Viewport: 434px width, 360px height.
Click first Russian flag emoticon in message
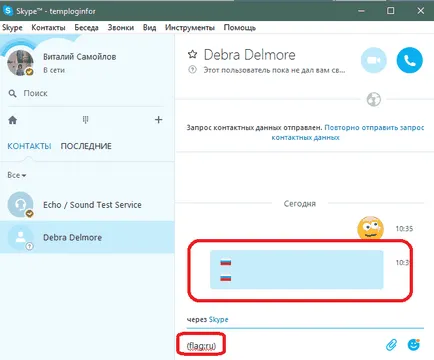tap(226, 263)
